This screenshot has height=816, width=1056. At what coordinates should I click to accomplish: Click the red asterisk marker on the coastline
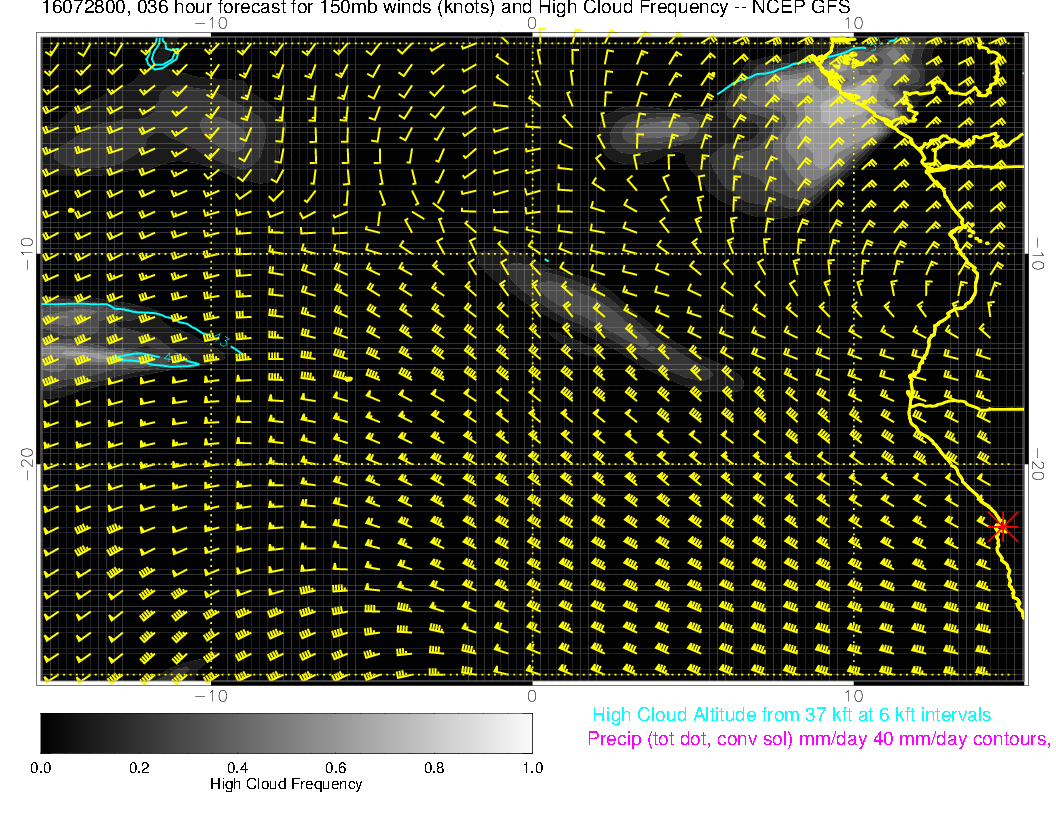pos(1003,526)
